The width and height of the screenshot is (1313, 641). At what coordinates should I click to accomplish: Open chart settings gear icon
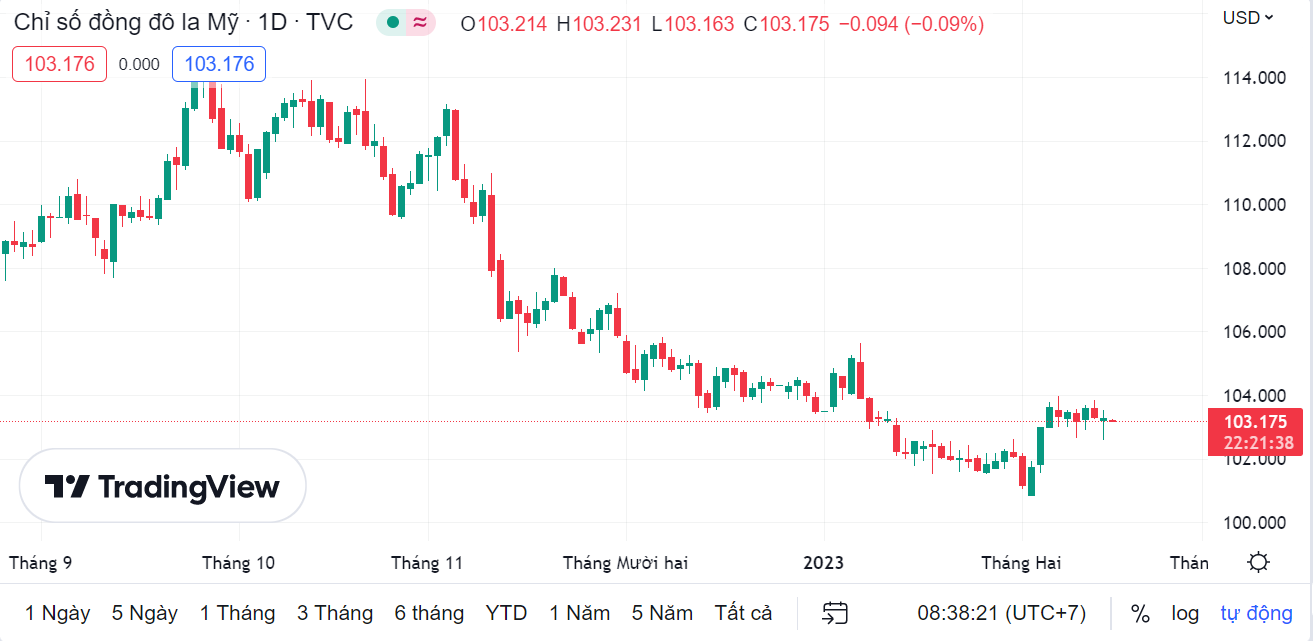coord(1259,562)
